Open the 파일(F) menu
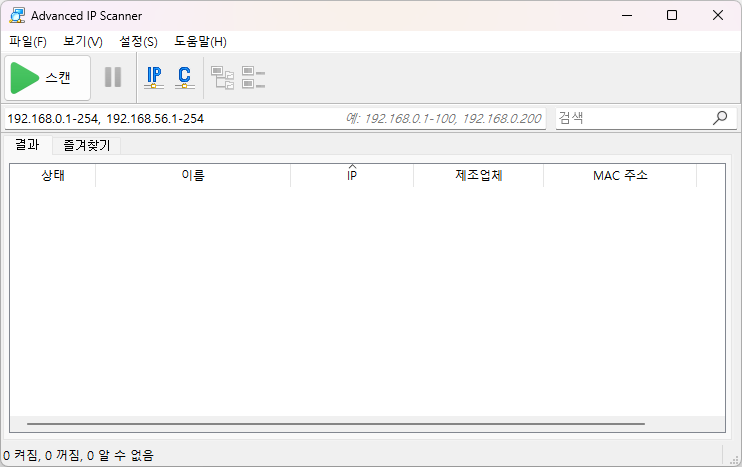Image resolution: width=742 pixels, height=467 pixels. [x=28, y=42]
